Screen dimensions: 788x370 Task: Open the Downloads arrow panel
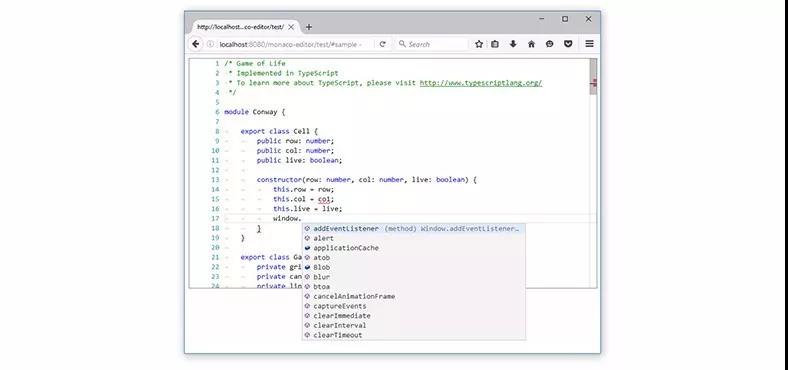tap(513, 44)
